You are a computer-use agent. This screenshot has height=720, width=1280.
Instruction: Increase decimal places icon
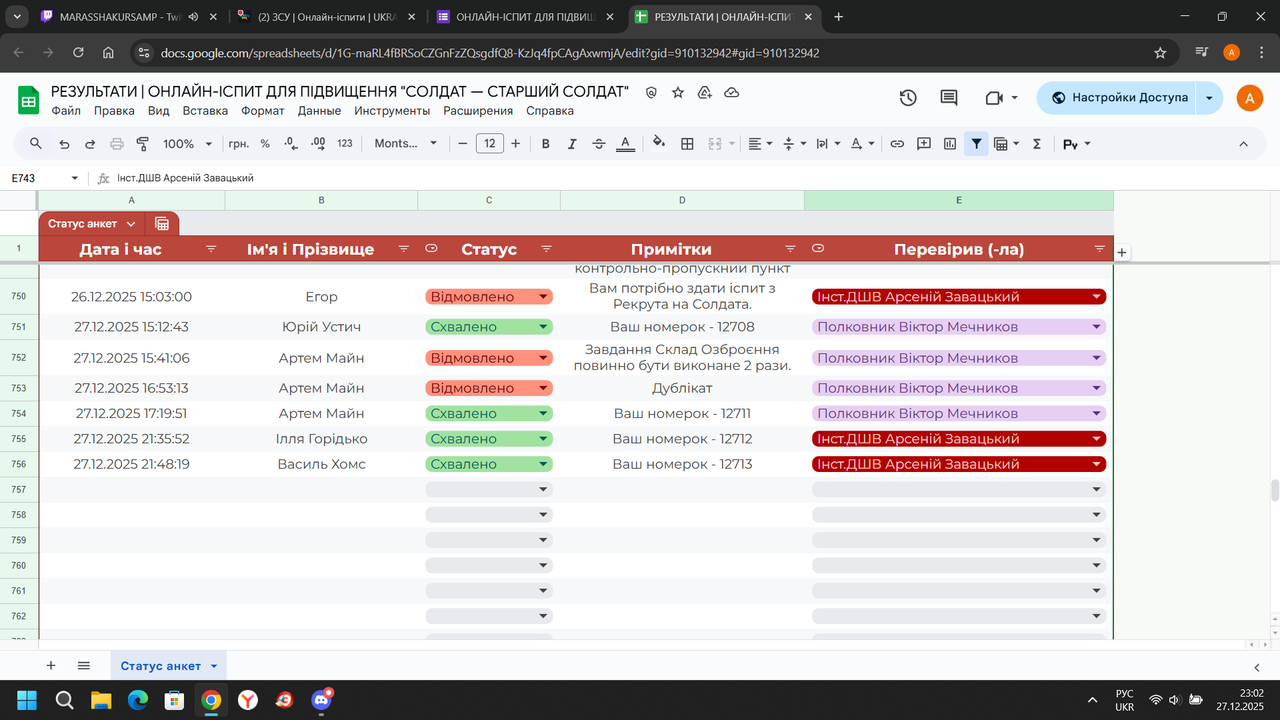coord(318,144)
